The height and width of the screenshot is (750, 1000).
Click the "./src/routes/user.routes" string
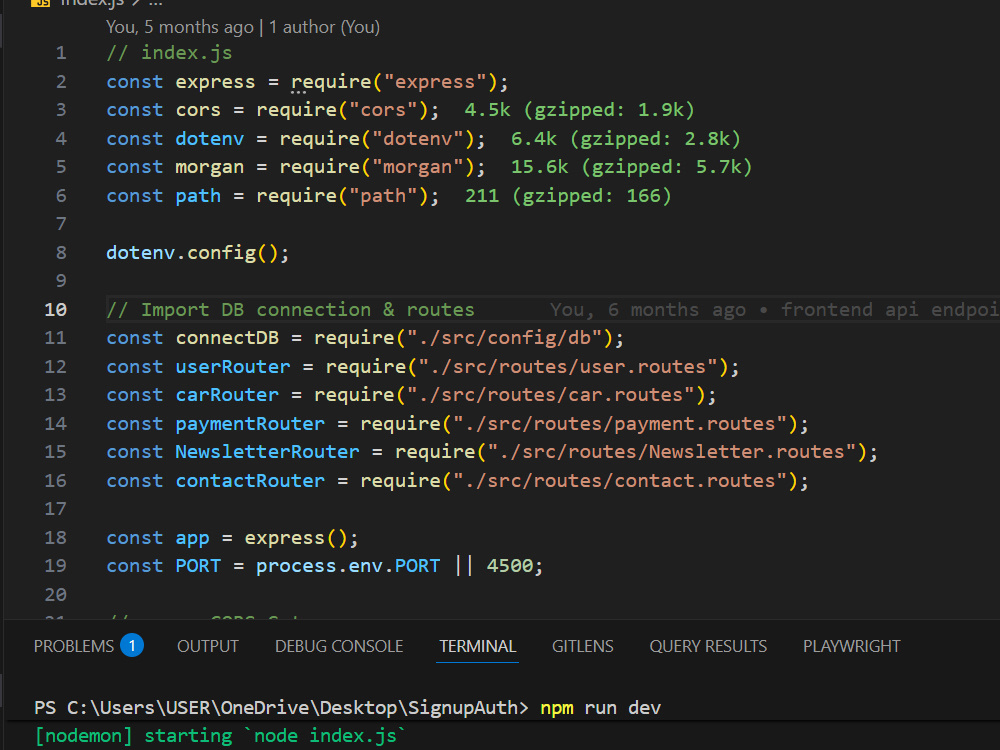click(568, 367)
